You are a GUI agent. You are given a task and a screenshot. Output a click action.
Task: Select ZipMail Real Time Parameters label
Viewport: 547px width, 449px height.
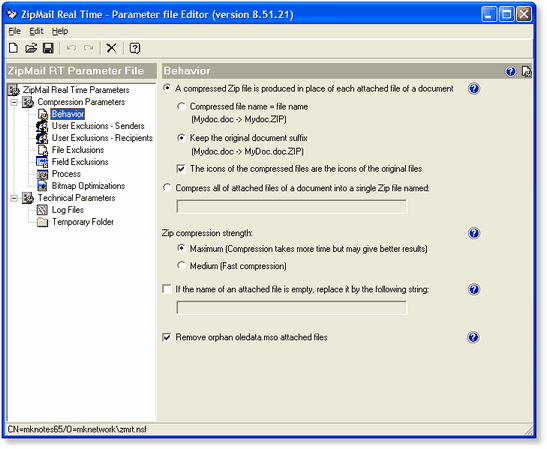(76, 90)
